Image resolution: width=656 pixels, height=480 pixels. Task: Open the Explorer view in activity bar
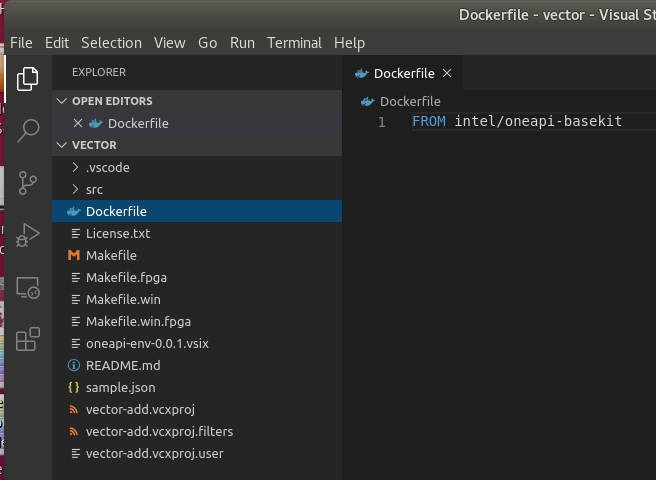pyautogui.click(x=28, y=77)
